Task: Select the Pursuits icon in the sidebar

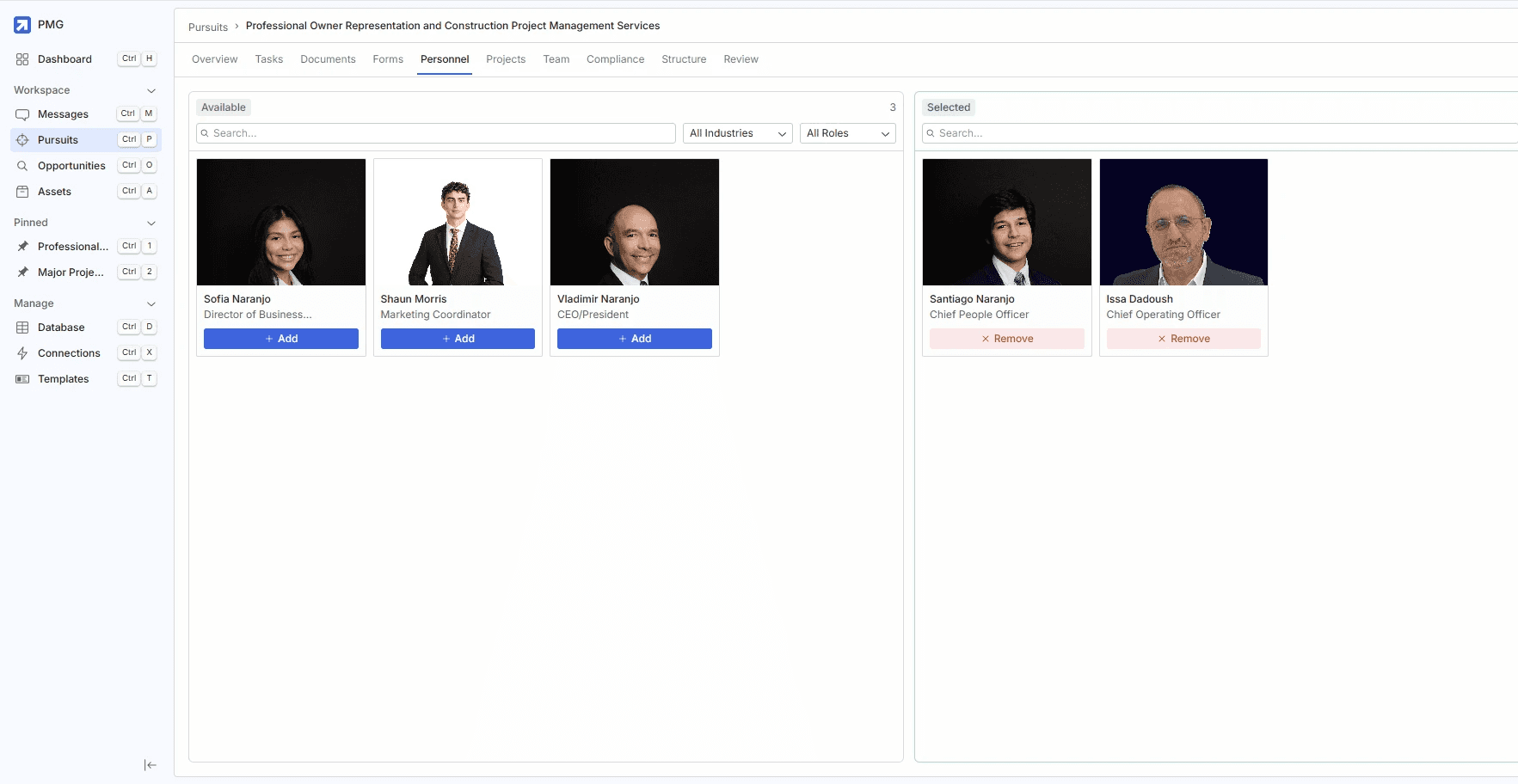Action: click(x=22, y=139)
